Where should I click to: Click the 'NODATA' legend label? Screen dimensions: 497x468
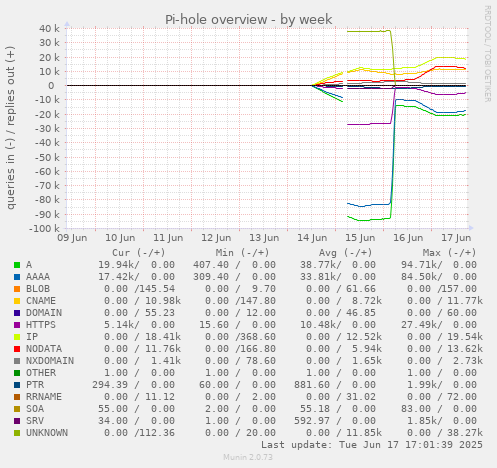[44, 349]
